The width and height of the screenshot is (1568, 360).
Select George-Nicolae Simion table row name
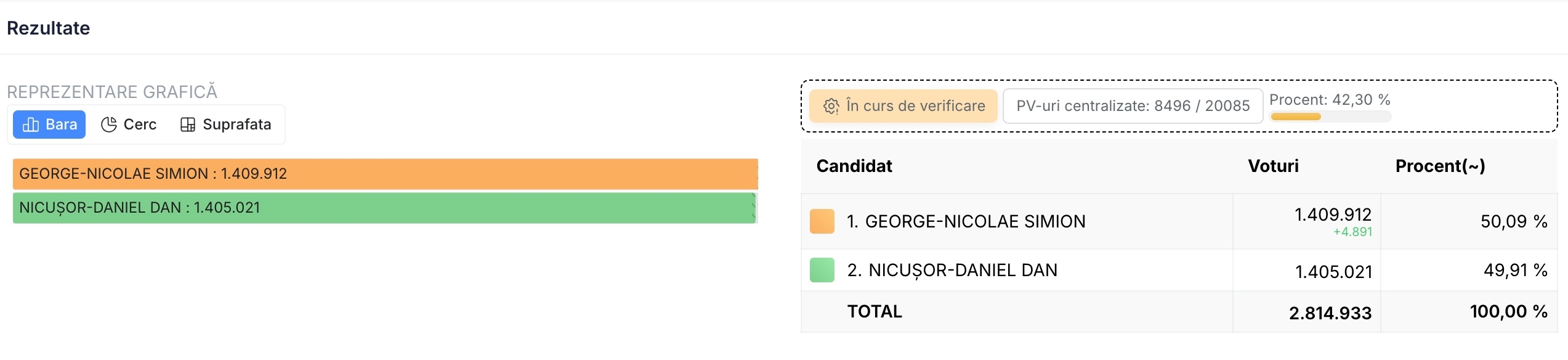point(966,221)
